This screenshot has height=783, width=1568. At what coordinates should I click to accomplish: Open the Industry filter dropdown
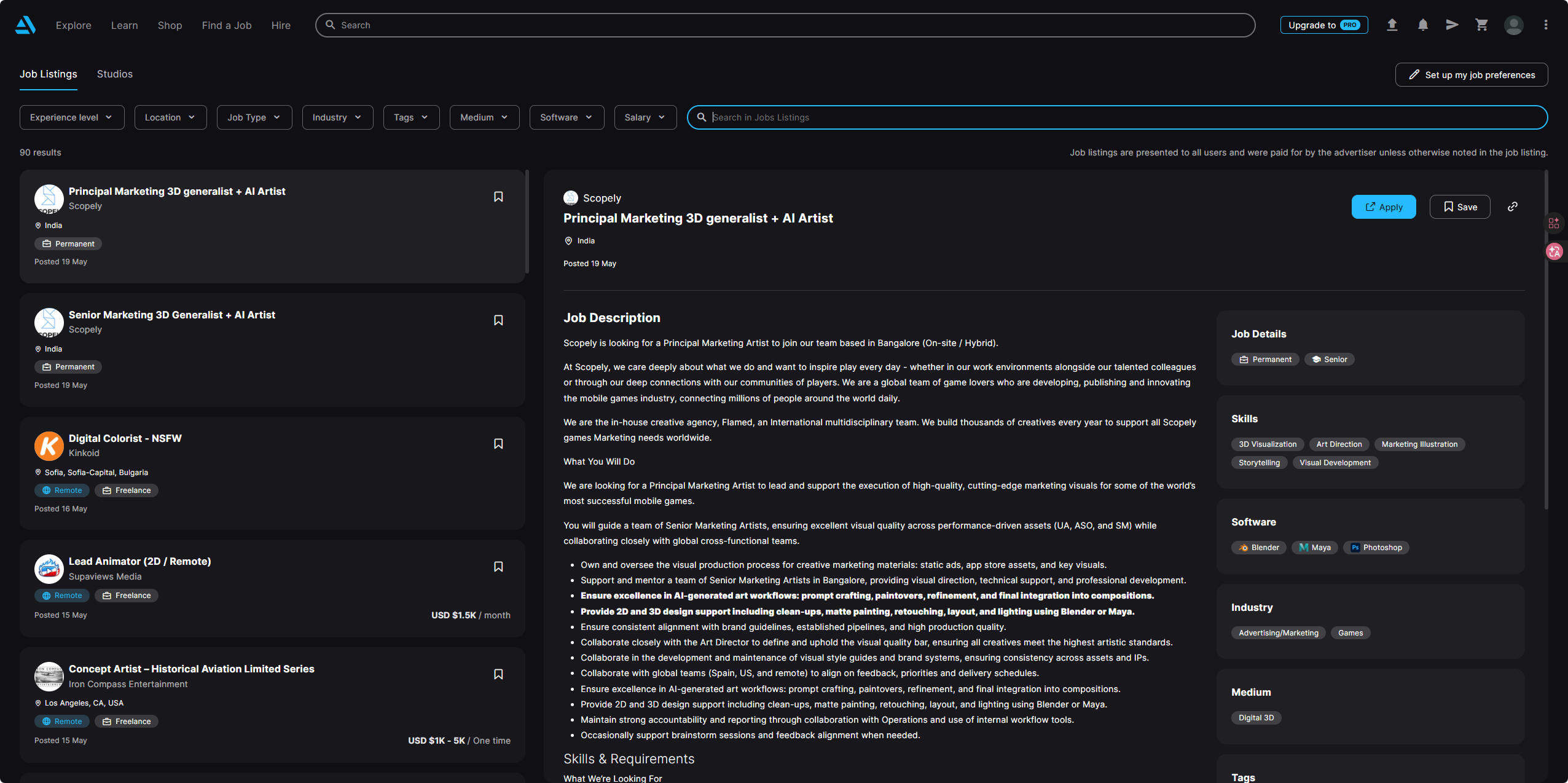click(338, 117)
